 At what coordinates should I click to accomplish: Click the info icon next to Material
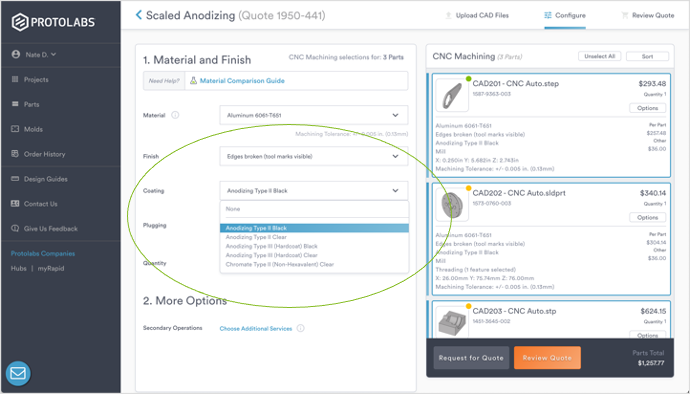coord(175,115)
